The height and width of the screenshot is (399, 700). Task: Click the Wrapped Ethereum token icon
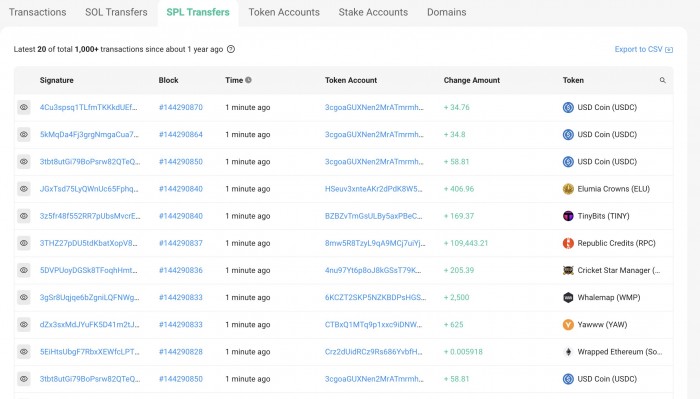568,352
